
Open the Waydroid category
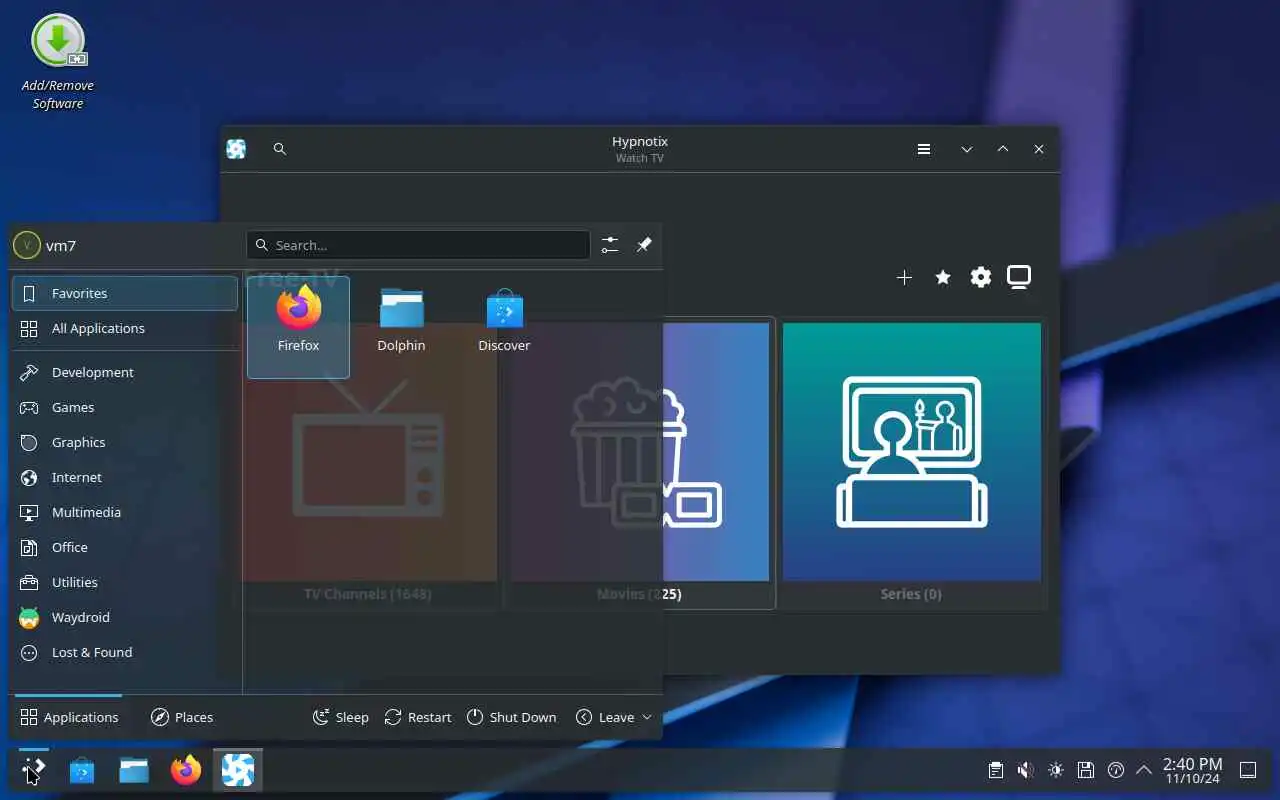point(124,617)
